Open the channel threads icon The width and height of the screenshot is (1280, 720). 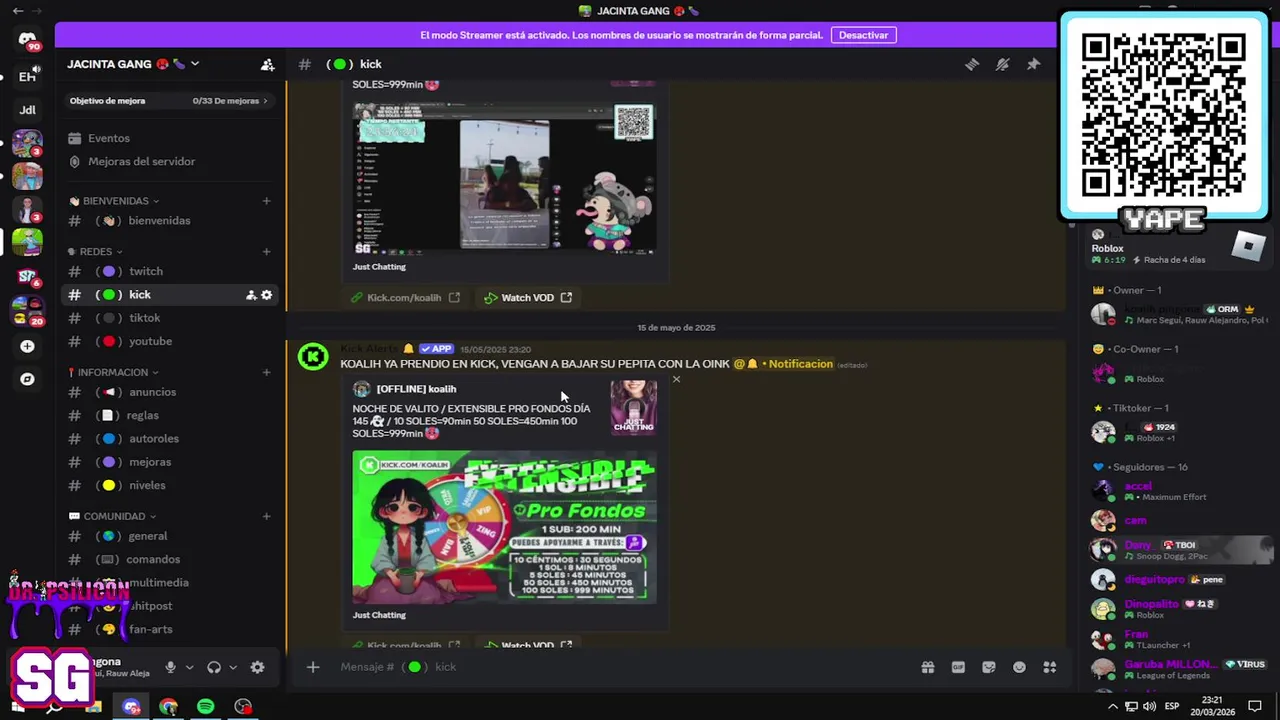point(971,64)
